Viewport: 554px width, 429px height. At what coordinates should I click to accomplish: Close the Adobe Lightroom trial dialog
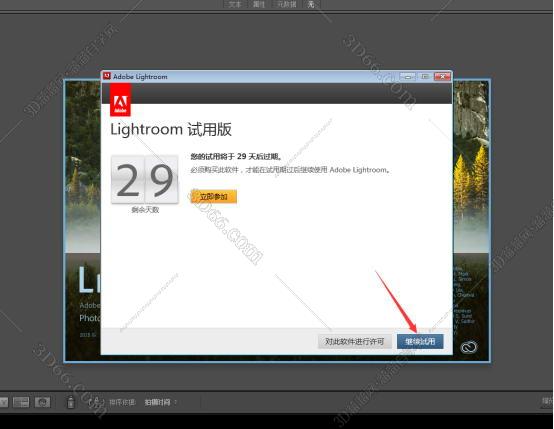(442, 76)
